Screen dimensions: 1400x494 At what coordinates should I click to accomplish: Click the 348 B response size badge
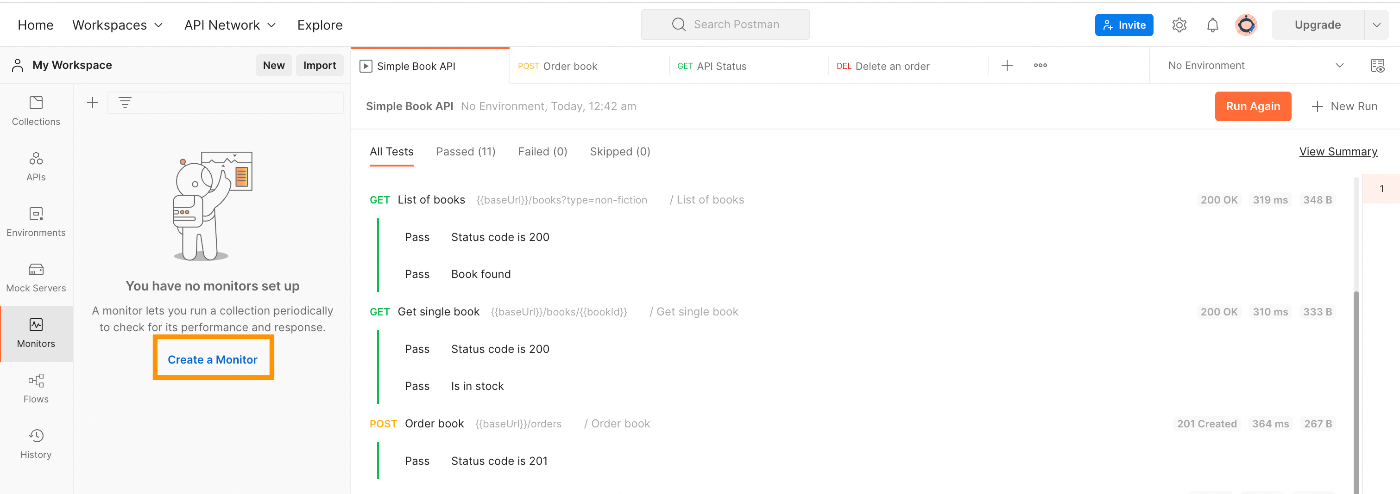coord(1317,200)
